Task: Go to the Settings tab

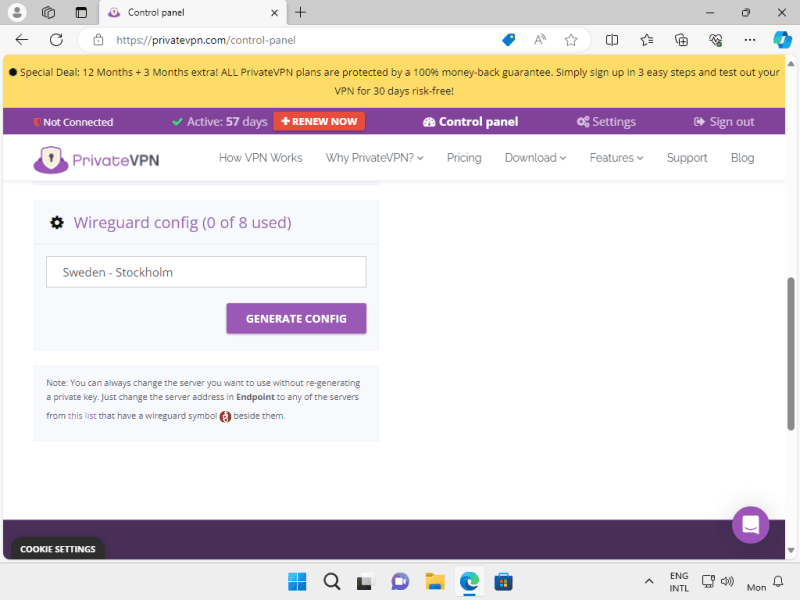Action: click(606, 122)
